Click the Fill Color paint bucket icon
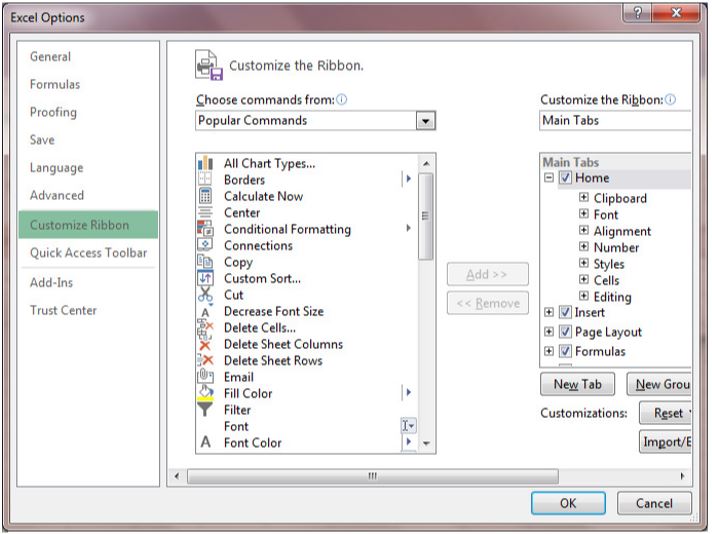The height and width of the screenshot is (534, 712). (205, 392)
